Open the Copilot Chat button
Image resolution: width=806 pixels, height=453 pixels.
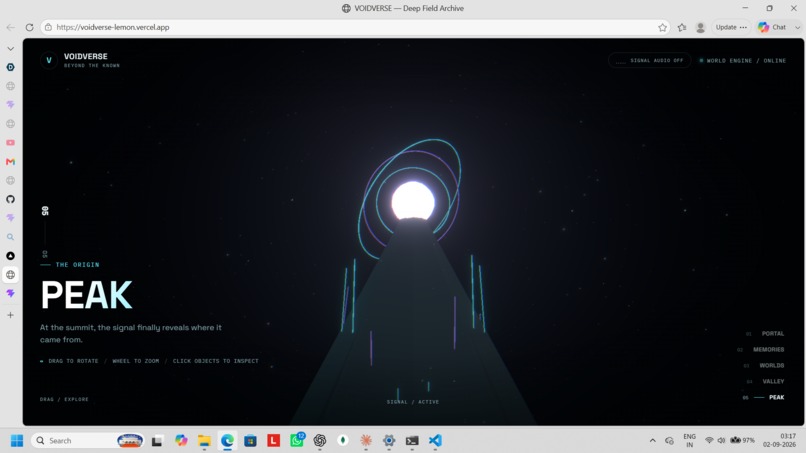773,27
